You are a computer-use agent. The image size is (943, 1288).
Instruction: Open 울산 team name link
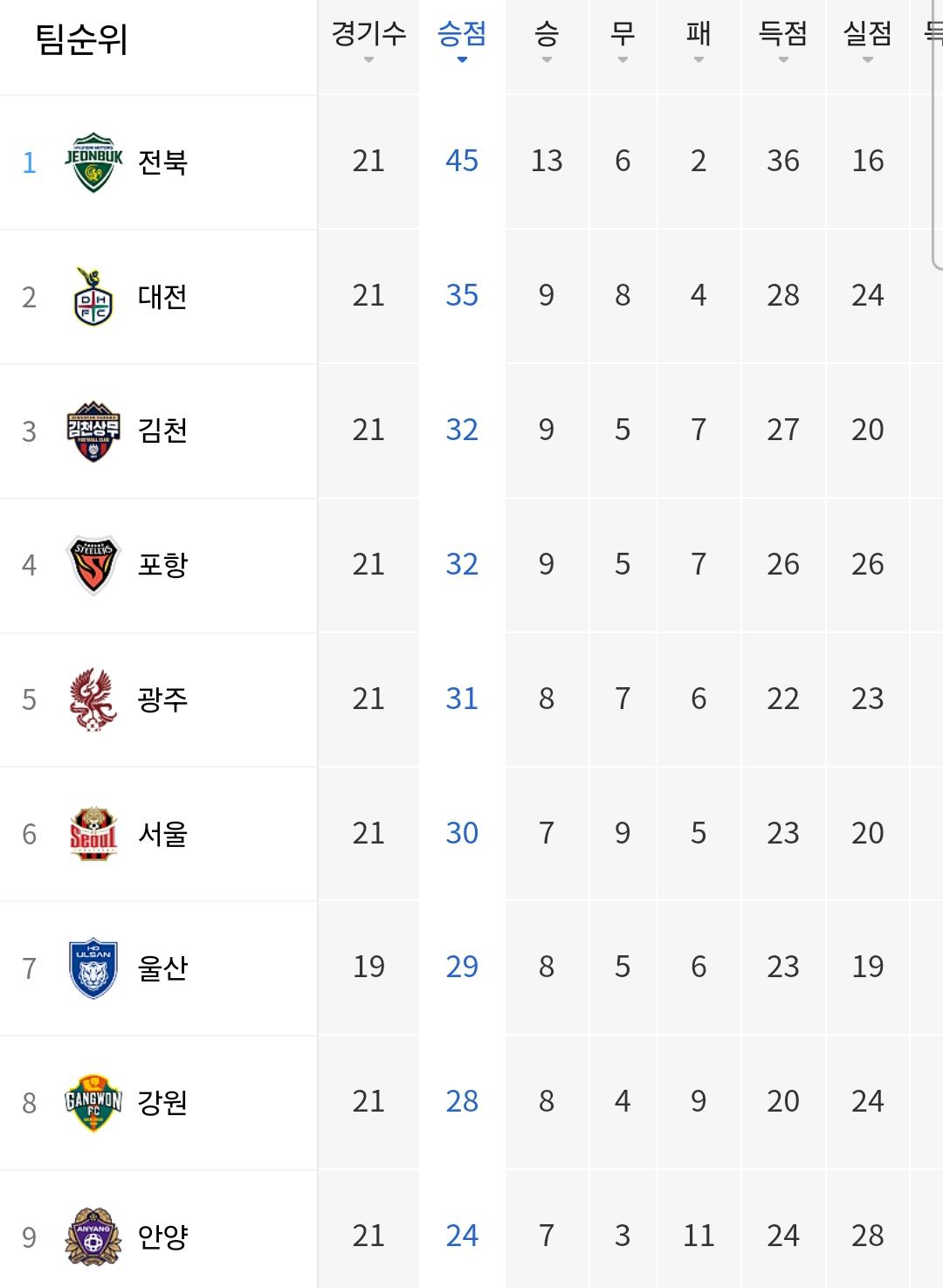pyautogui.click(x=162, y=968)
